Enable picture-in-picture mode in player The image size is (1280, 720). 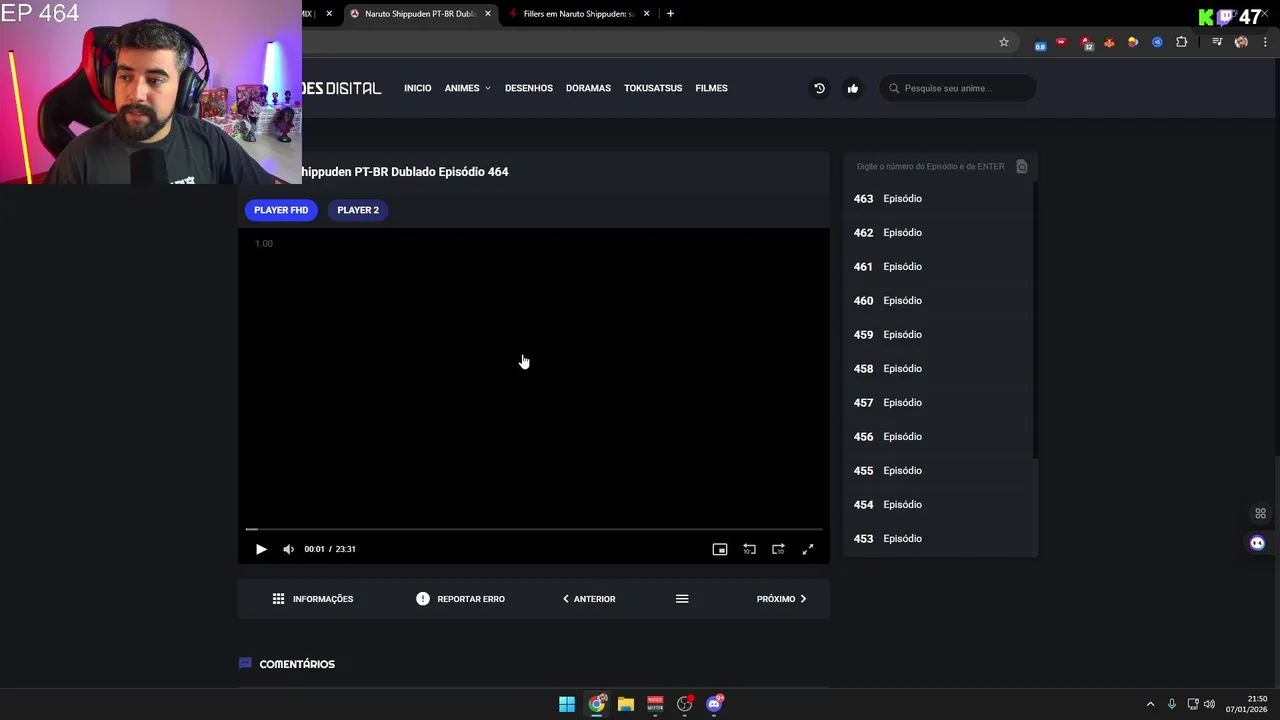pos(719,549)
